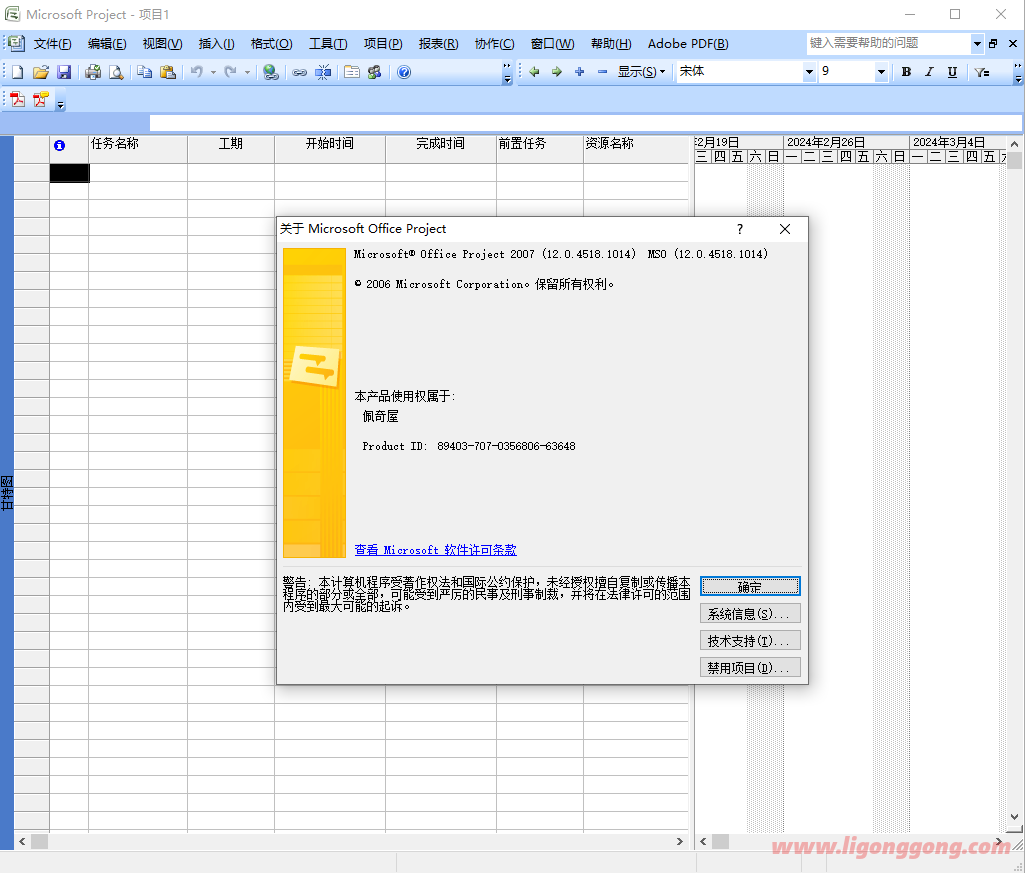Expand the help question box dropdown arrow
Image resolution: width=1025 pixels, height=873 pixels.
tap(977, 44)
